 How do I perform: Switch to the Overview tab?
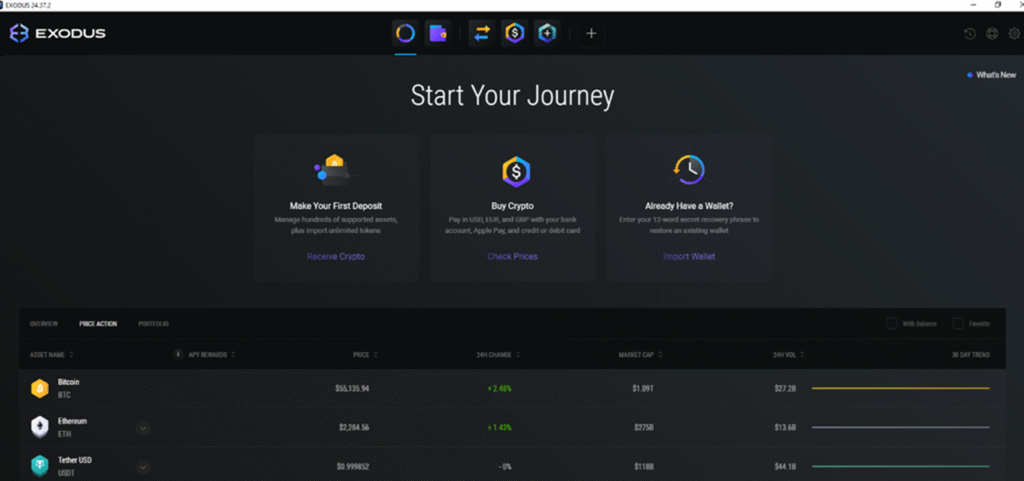pos(44,324)
